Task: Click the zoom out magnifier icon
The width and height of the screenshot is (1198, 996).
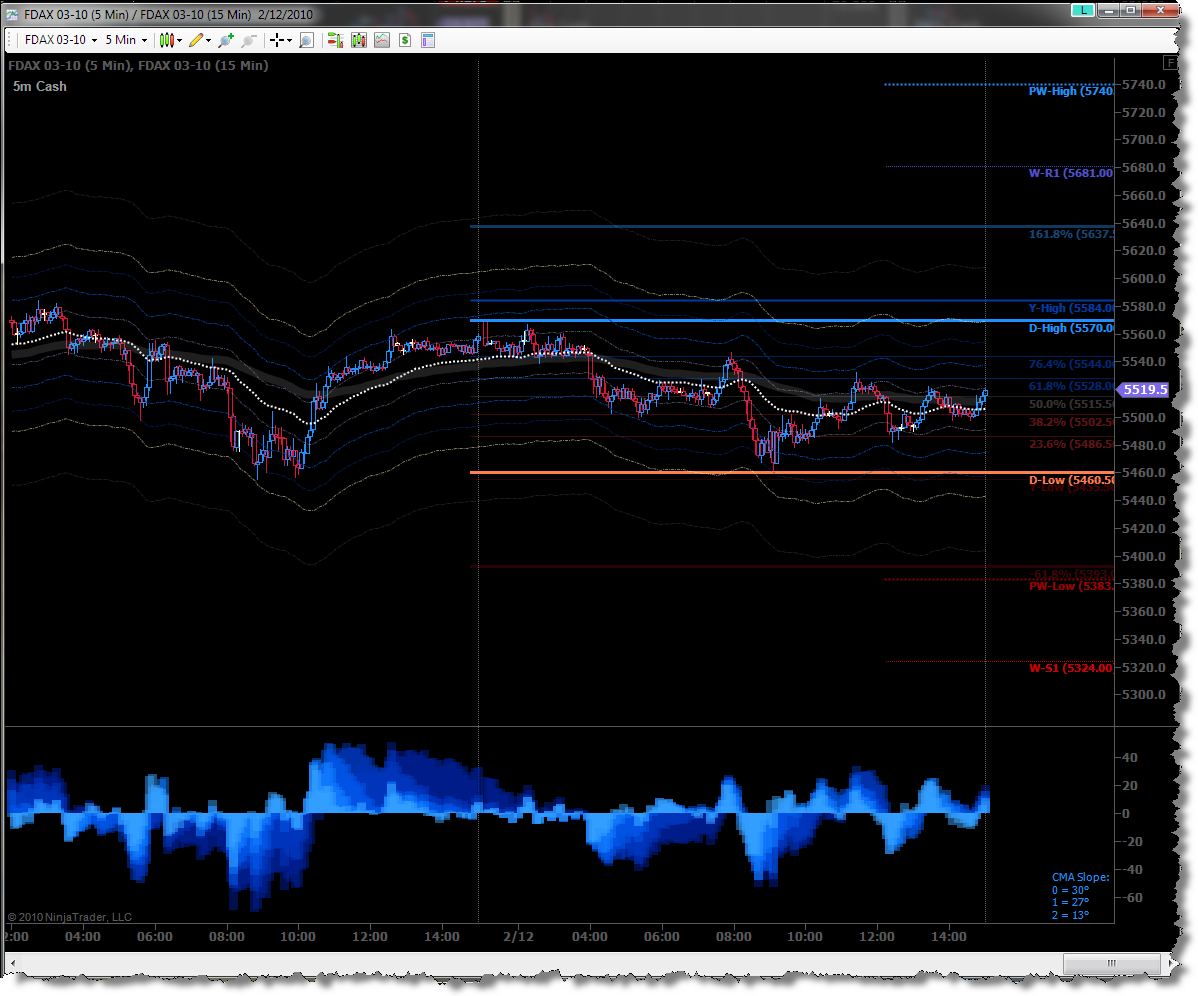Action: pos(248,40)
